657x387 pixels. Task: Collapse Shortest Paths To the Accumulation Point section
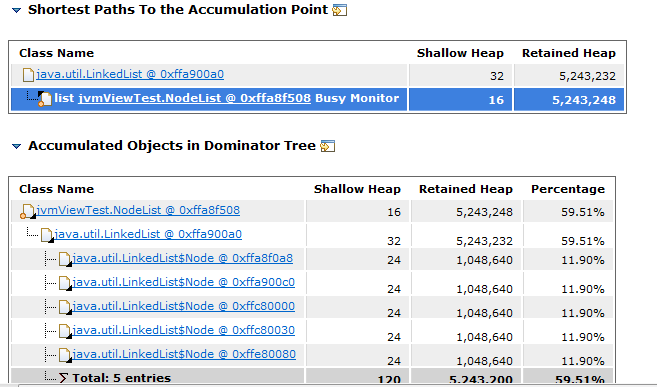[16, 10]
